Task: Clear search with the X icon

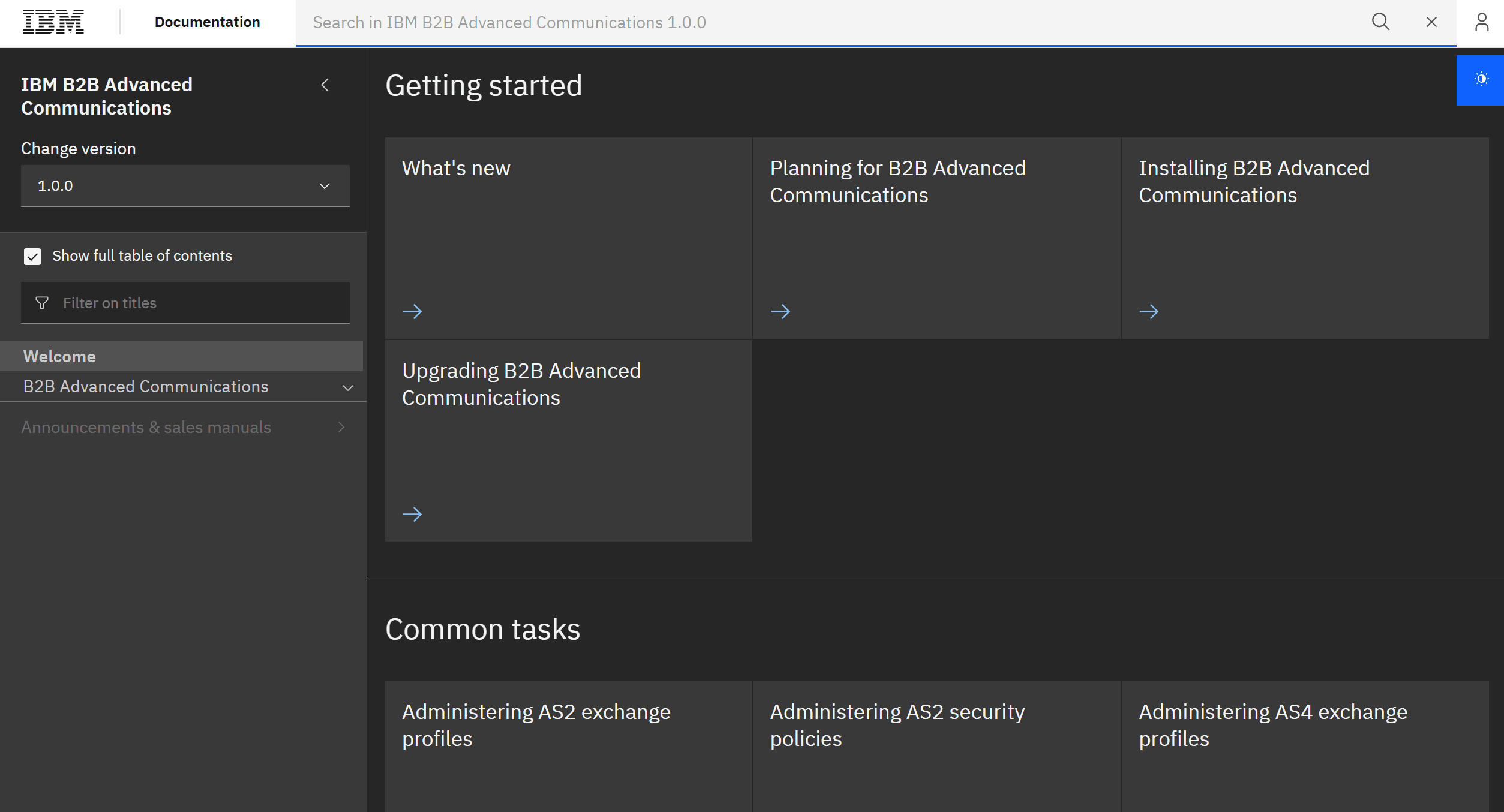Action: coord(1431,22)
